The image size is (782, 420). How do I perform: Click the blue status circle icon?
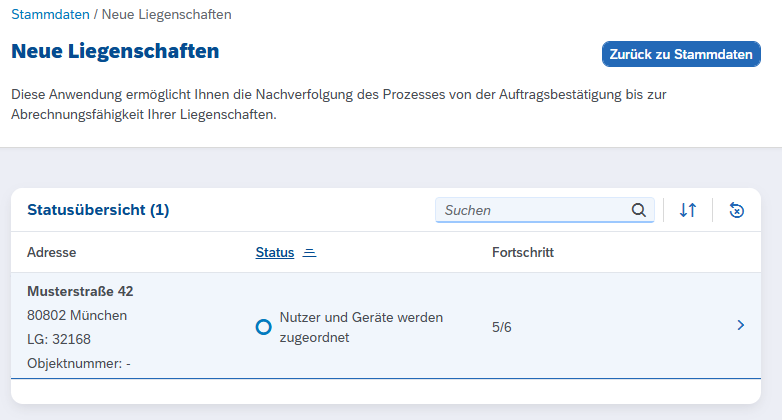pos(264,327)
